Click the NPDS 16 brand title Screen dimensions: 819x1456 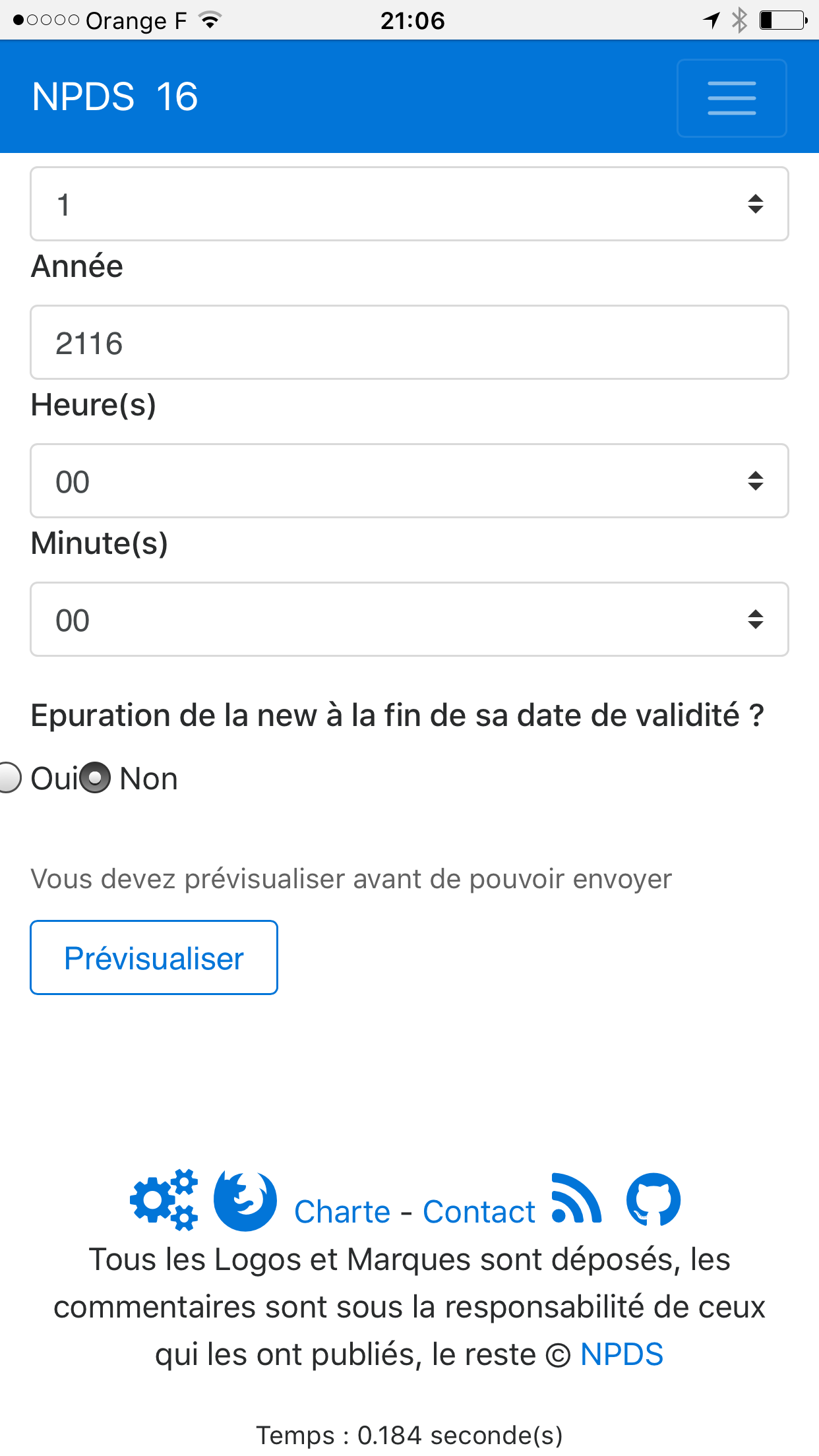tap(115, 97)
